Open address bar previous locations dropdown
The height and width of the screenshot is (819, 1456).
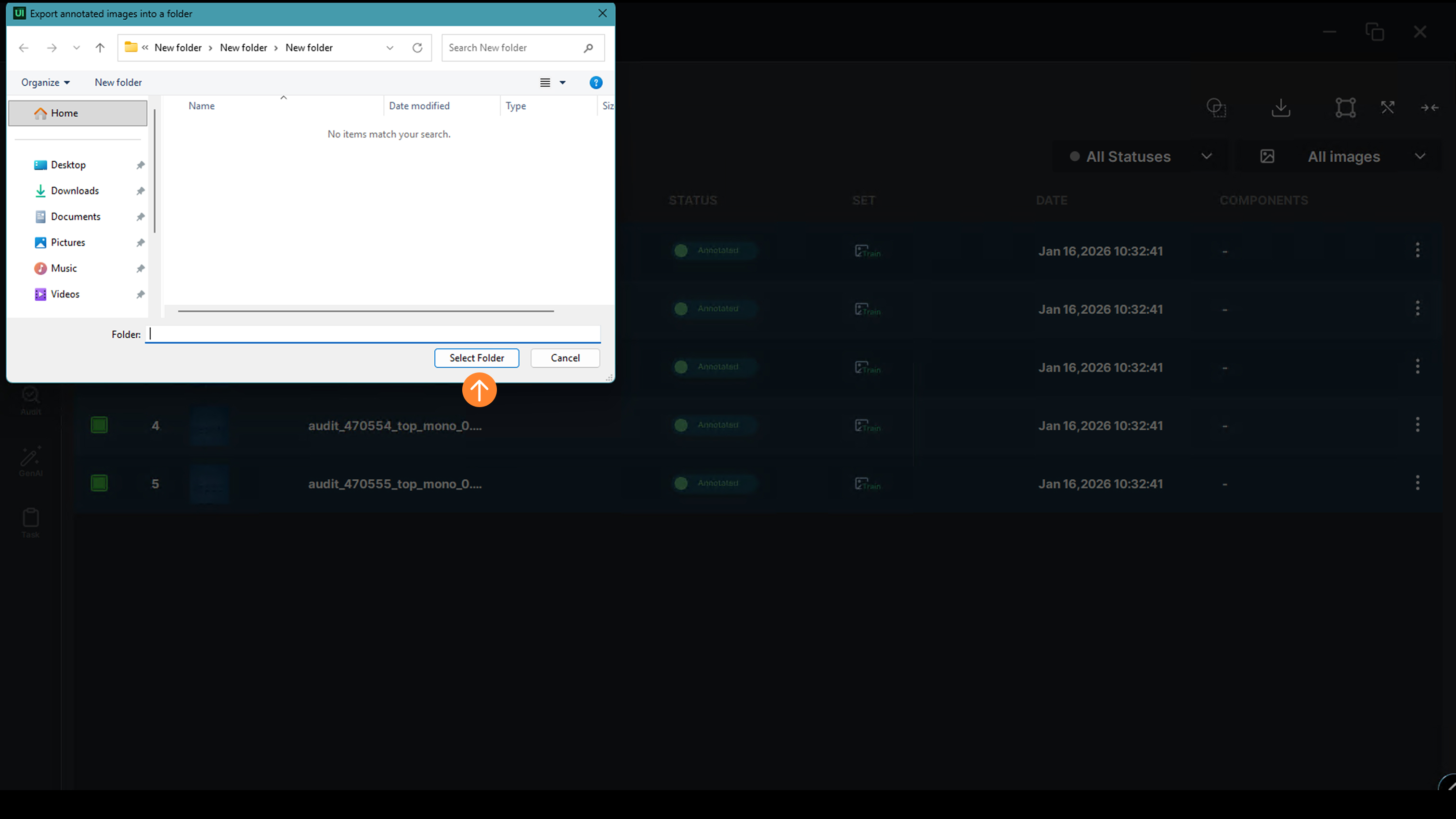pos(390,48)
